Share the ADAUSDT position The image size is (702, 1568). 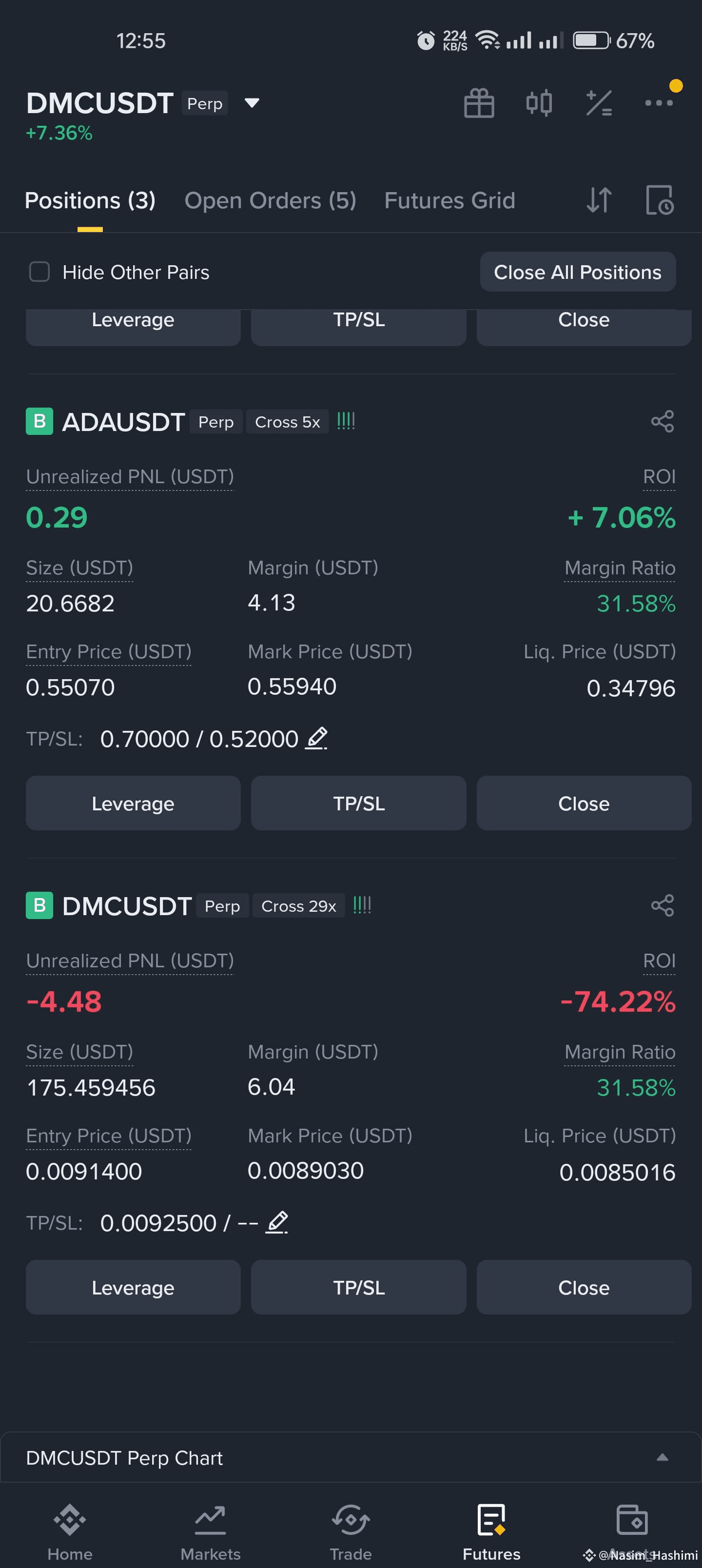pyautogui.click(x=663, y=421)
